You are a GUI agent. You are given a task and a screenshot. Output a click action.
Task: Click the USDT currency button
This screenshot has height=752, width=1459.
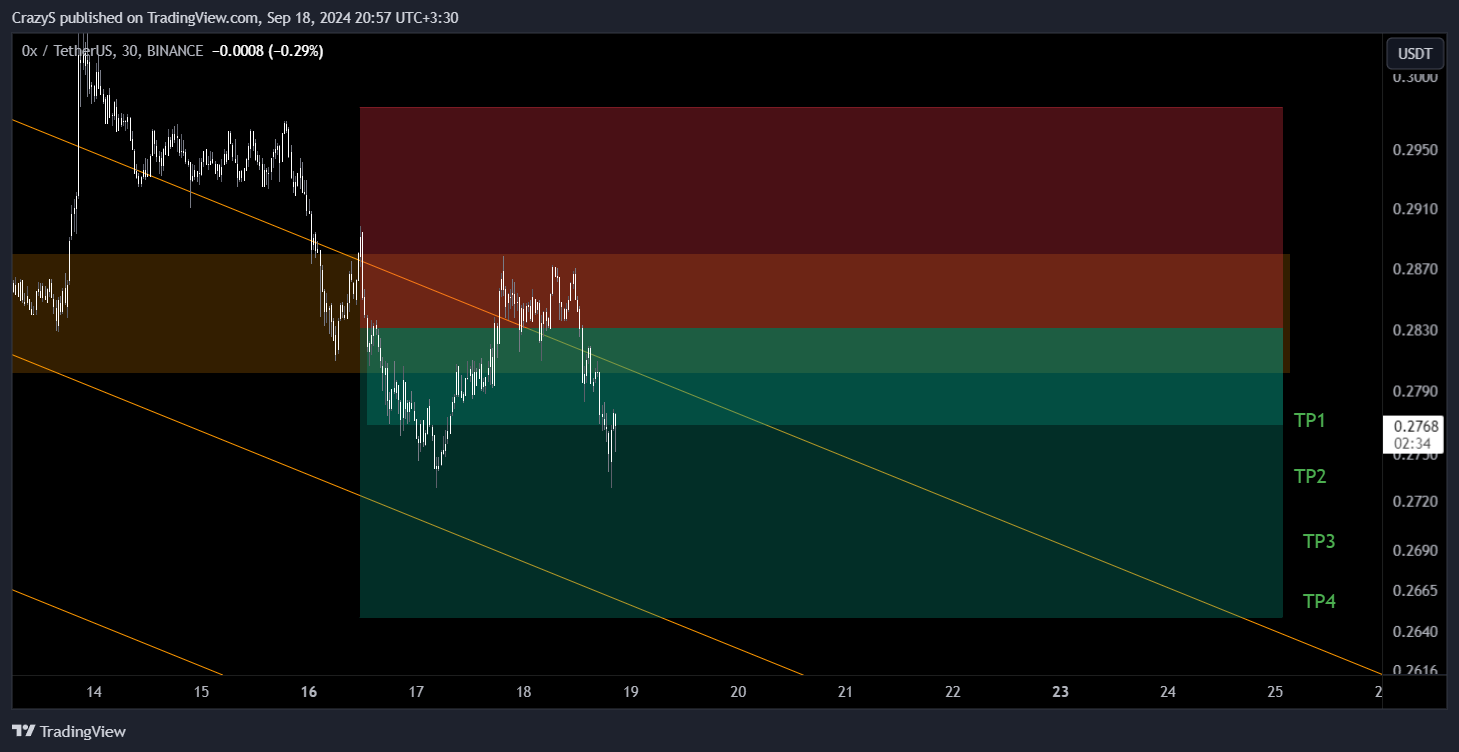click(1414, 53)
